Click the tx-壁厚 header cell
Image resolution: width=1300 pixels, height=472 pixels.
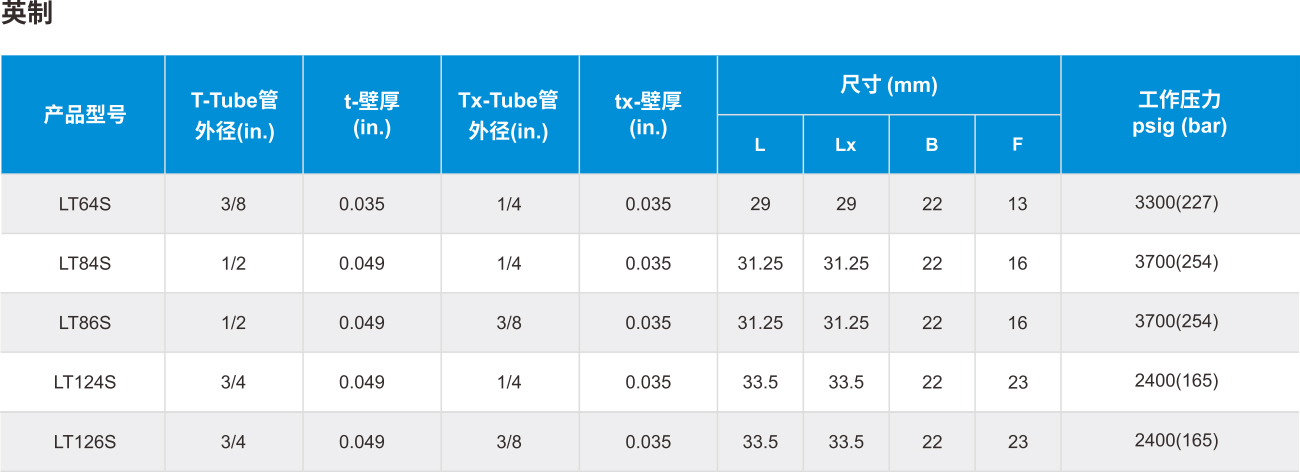tap(648, 115)
